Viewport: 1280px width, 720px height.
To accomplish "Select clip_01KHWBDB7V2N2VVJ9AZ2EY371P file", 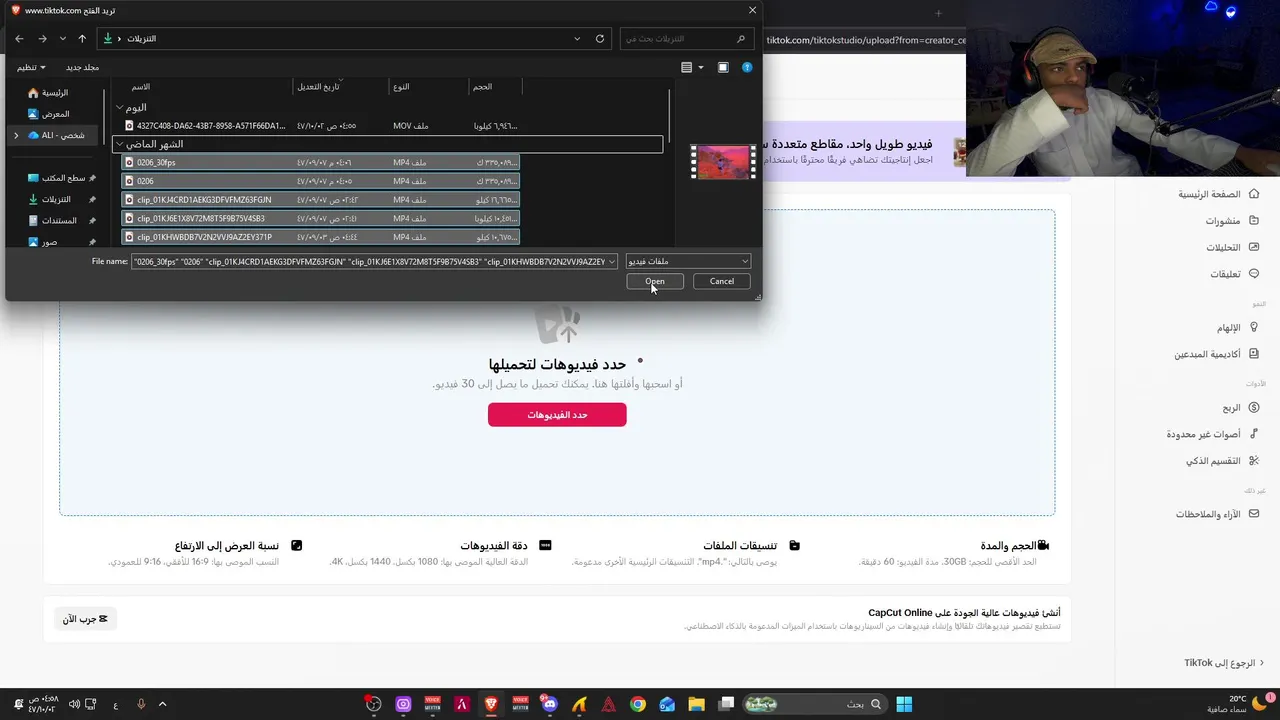I will [320, 237].
